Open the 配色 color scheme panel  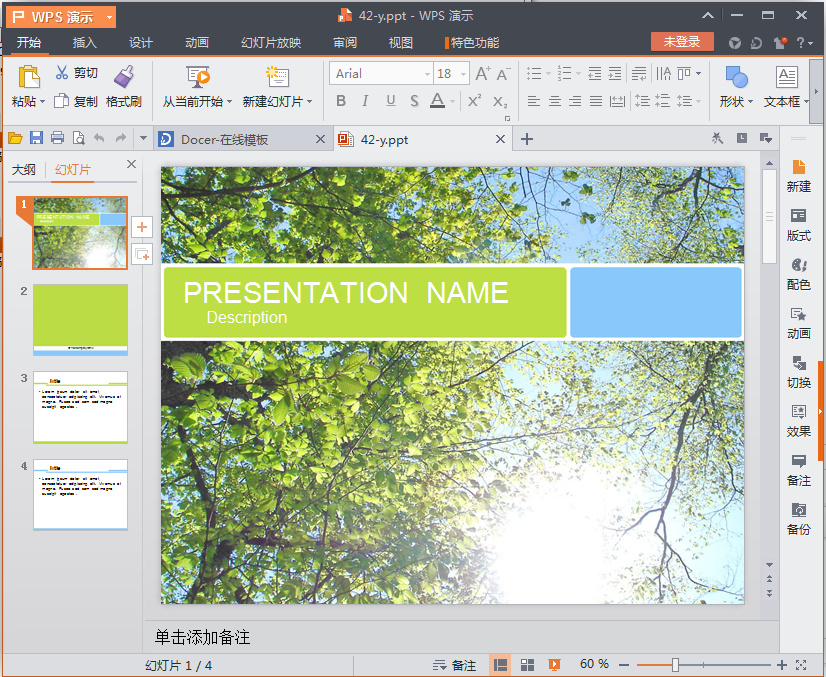(798, 274)
